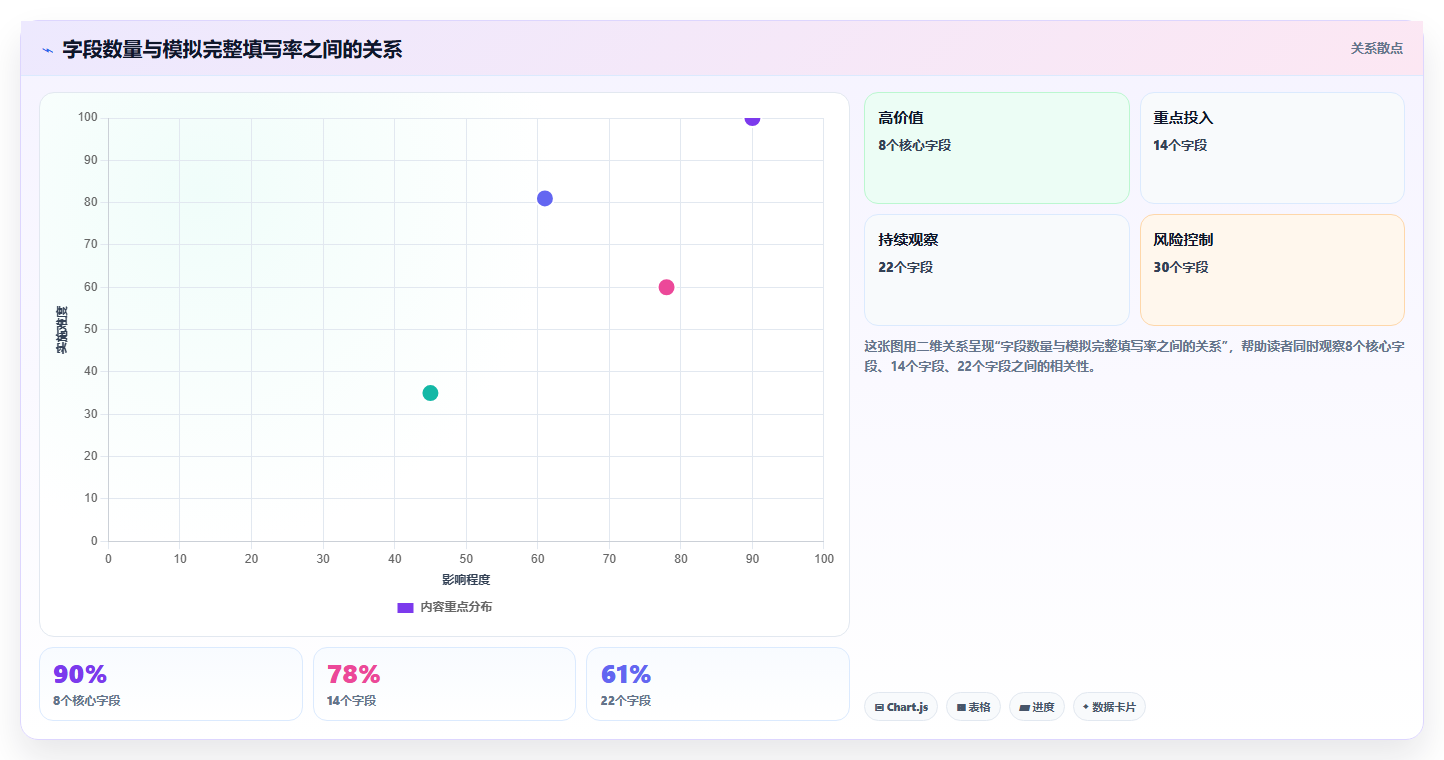Click the icon in the 进度 chip
This screenshot has height=760, width=1444.
click(1024, 707)
